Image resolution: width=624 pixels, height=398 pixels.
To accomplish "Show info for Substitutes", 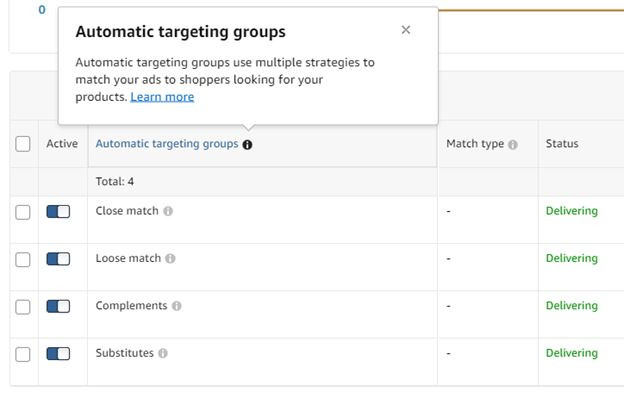I will [x=163, y=353].
